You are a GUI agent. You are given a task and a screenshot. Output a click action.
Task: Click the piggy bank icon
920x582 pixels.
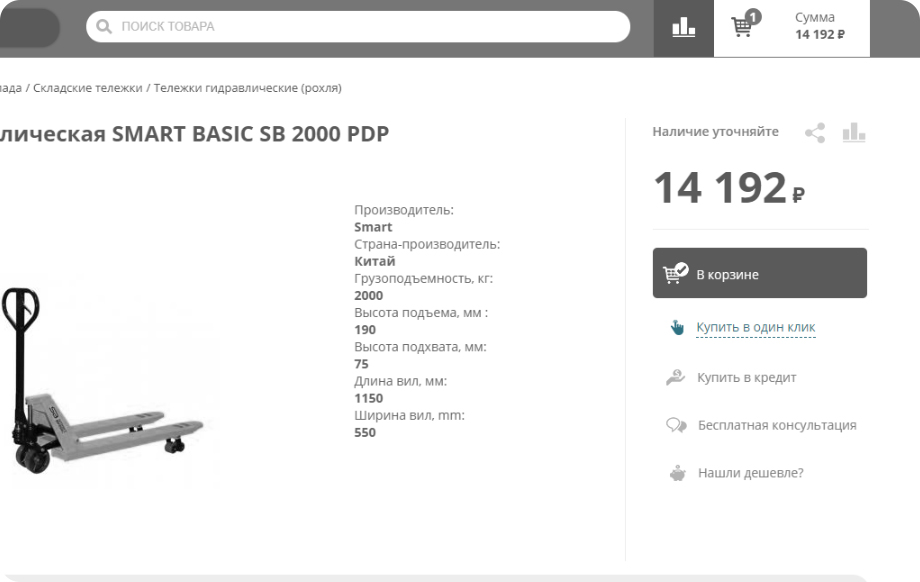click(x=676, y=473)
